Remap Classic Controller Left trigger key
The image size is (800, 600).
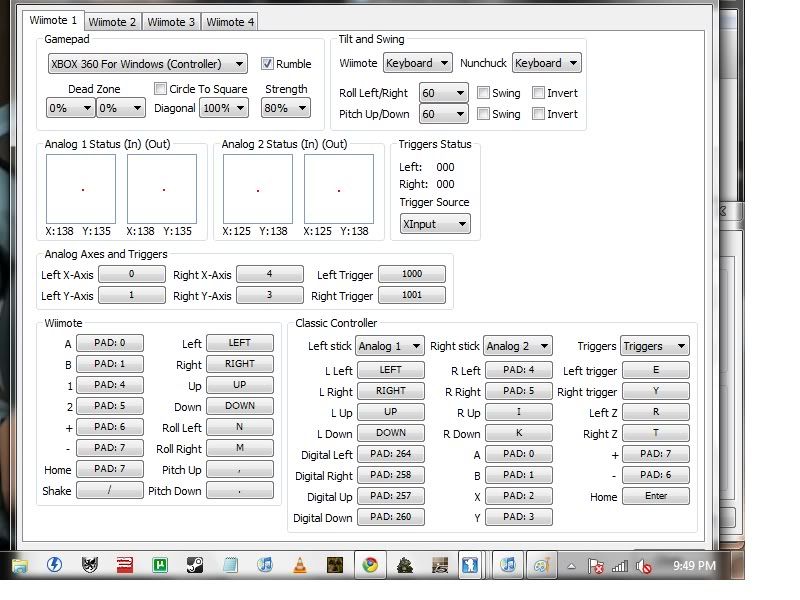[x=656, y=370]
